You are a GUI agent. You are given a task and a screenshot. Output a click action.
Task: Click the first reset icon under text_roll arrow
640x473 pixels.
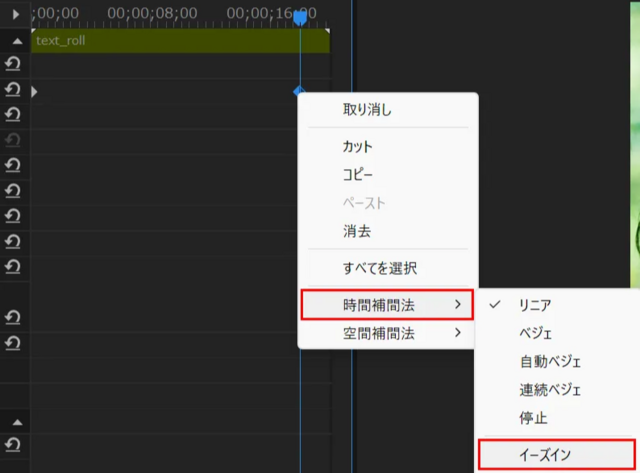13,64
